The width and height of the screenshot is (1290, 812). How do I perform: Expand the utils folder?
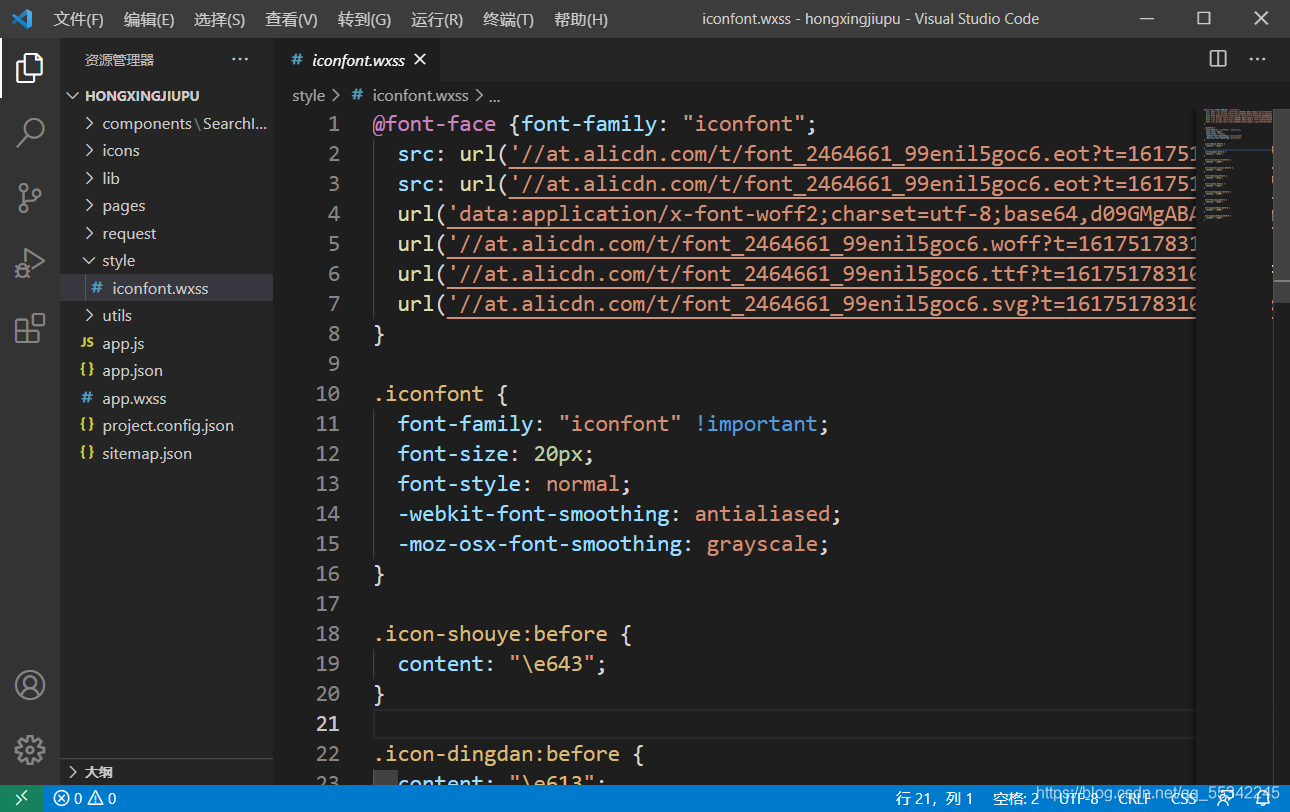pos(166,316)
